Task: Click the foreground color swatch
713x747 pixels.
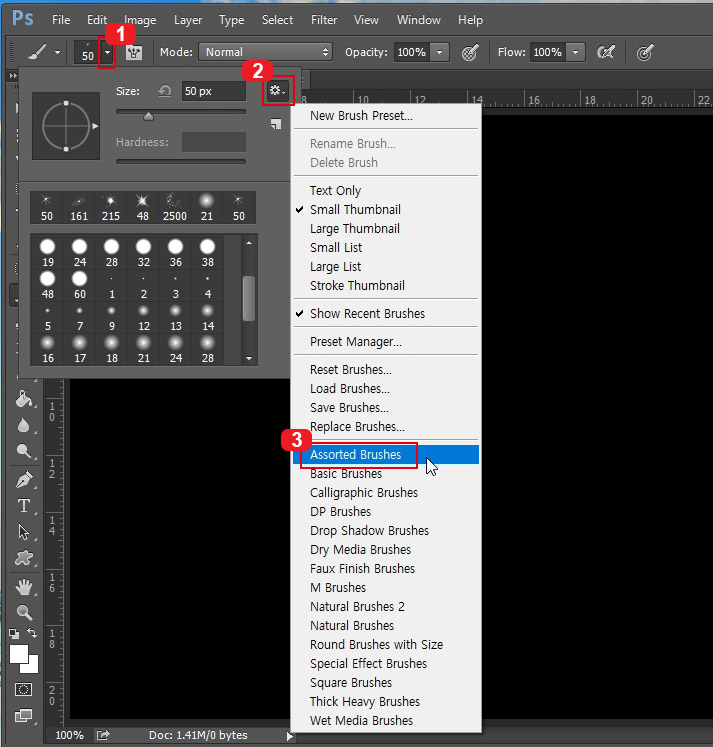Action: (19, 654)
